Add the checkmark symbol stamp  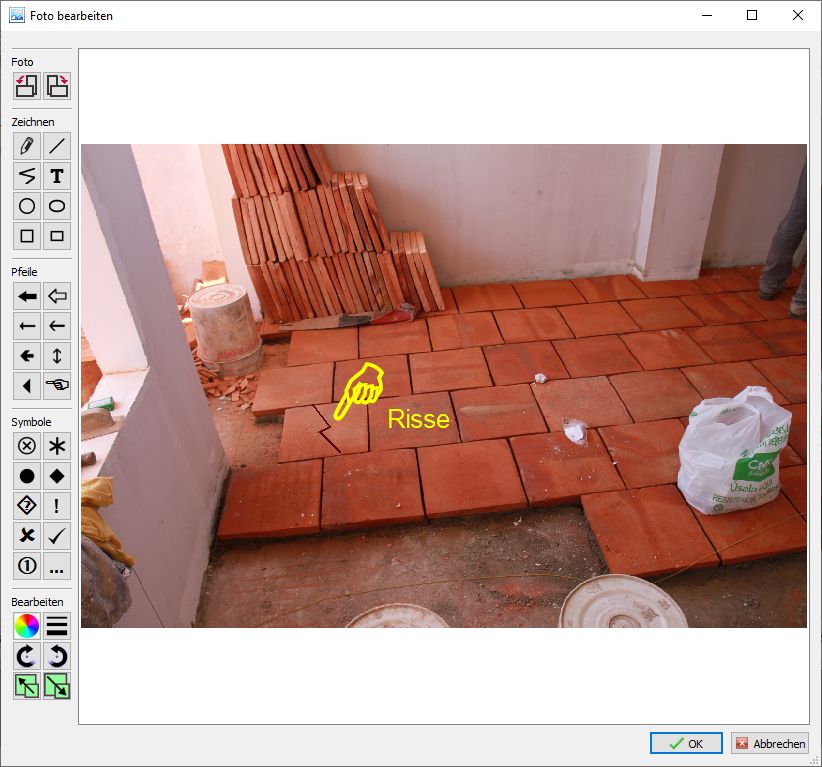point(57,536)
